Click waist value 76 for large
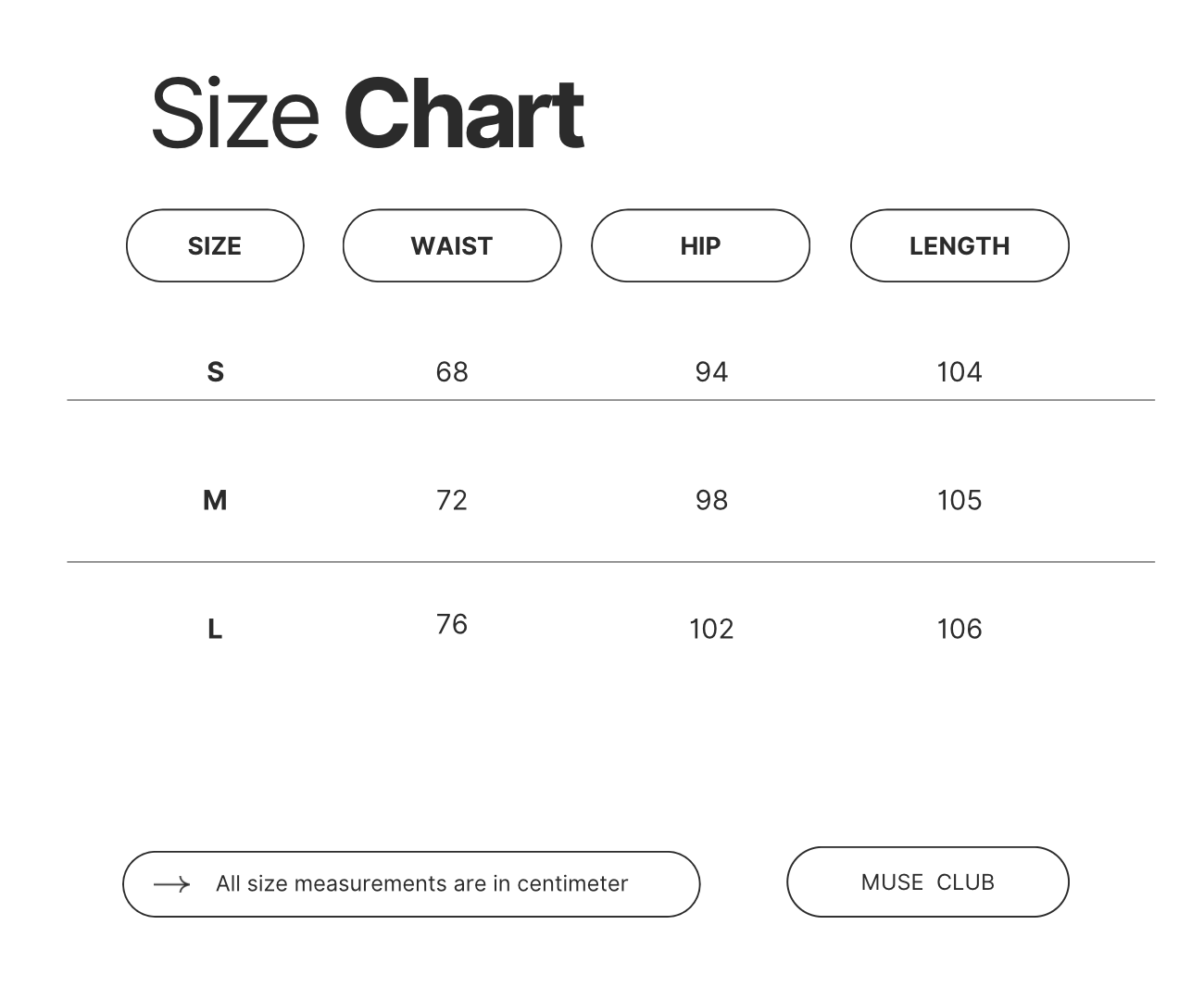 pos(452,625)
